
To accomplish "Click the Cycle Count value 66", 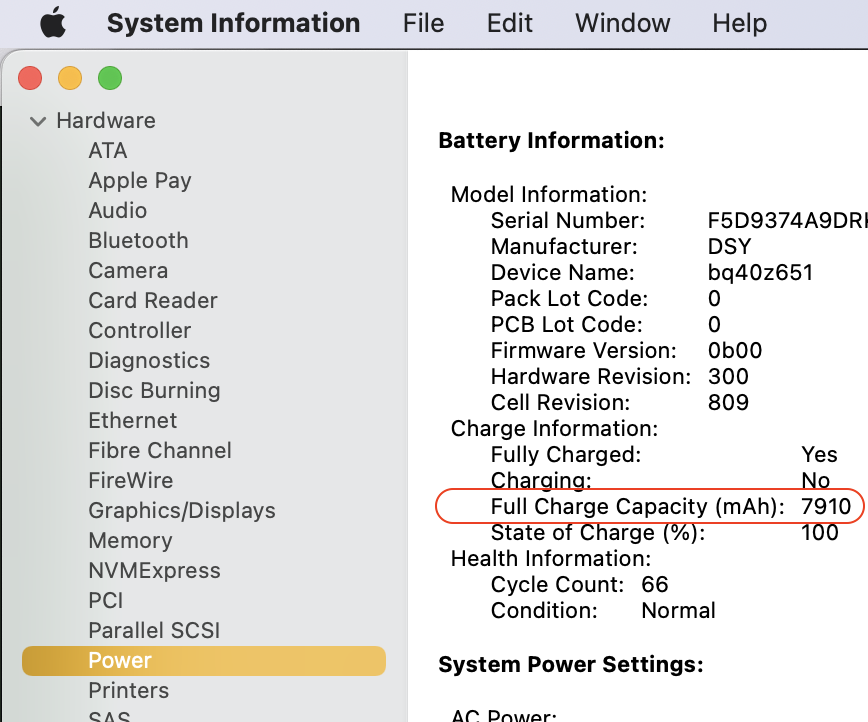I will pos(655,585).
